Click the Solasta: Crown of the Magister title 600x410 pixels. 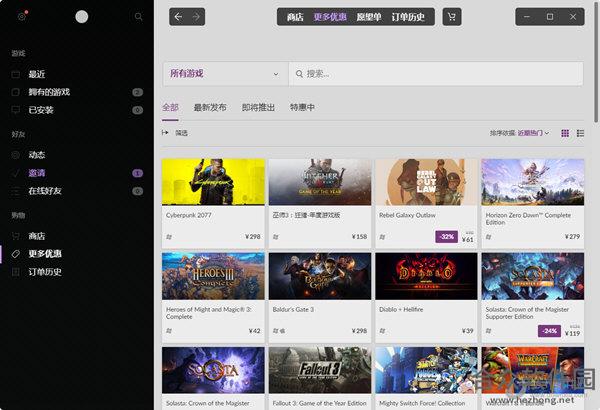pyautogui.click(x=207, y=403)
